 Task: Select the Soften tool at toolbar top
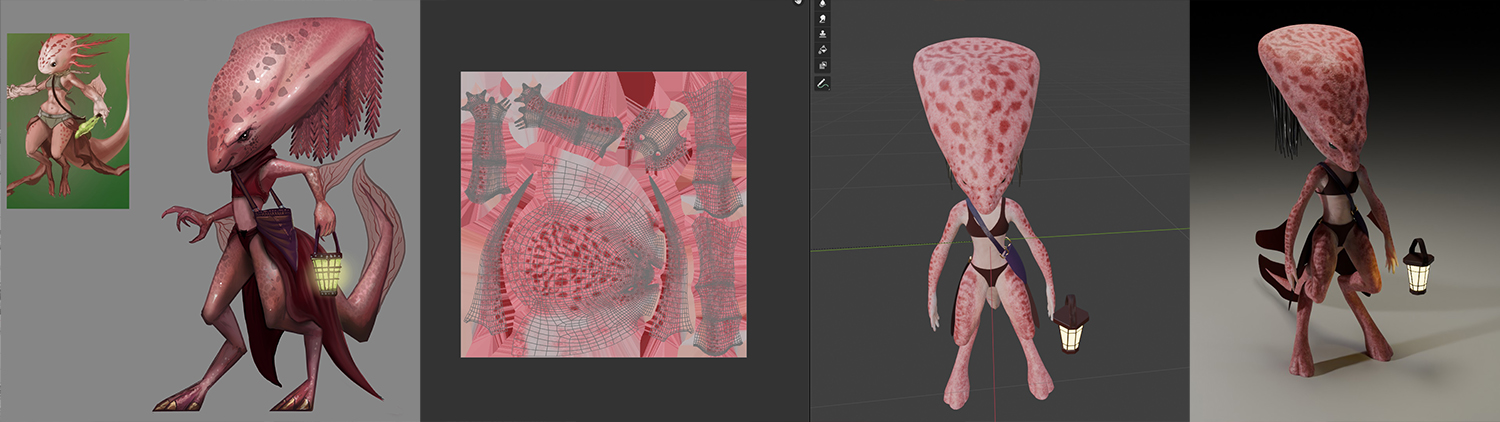point(822,4)
